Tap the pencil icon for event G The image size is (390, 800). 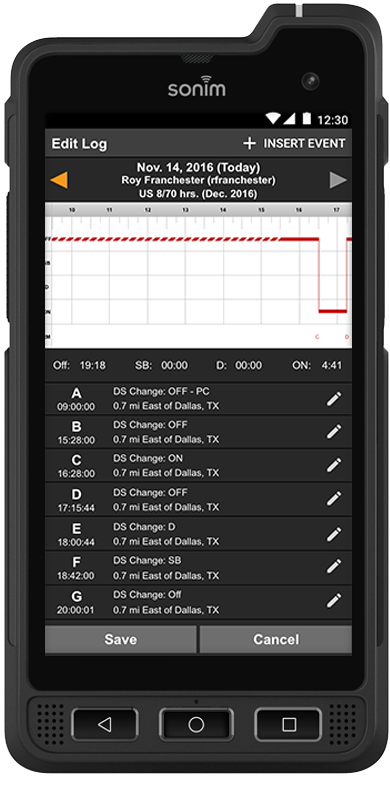334,601
